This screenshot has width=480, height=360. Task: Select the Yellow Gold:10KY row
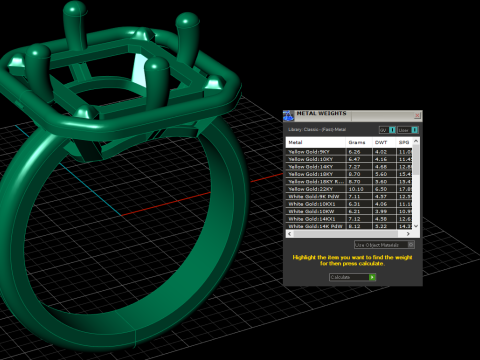[349, 159]
